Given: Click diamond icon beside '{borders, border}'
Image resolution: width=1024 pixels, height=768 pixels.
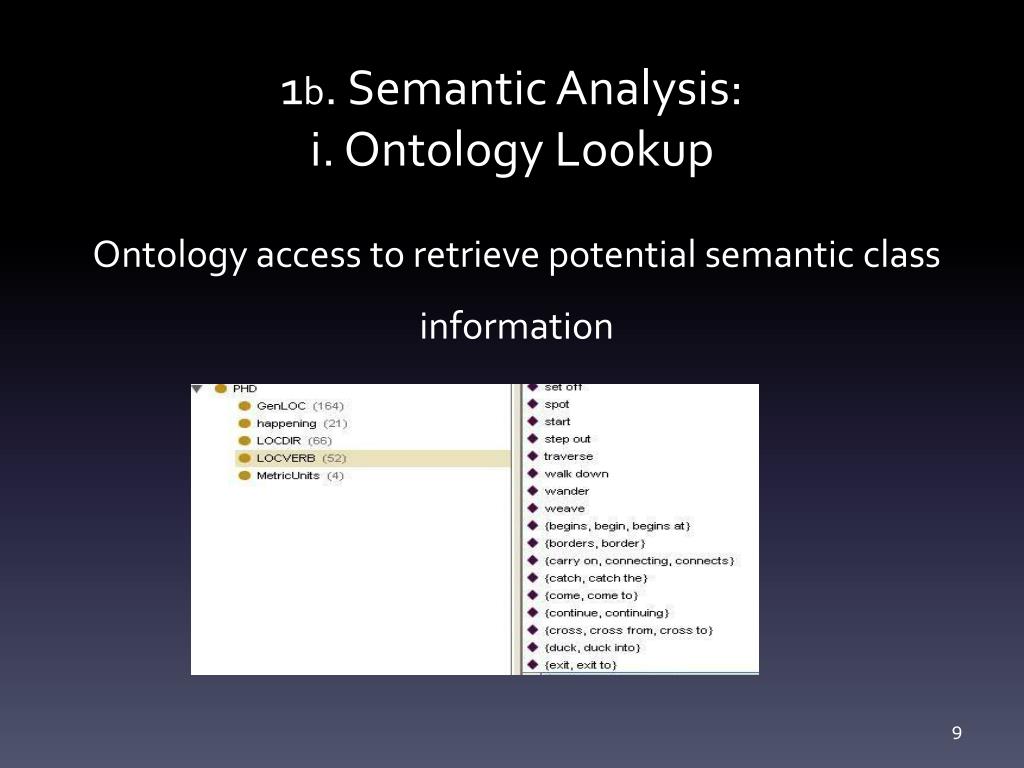Looking at the screenshot, I should tap(533, 543).
